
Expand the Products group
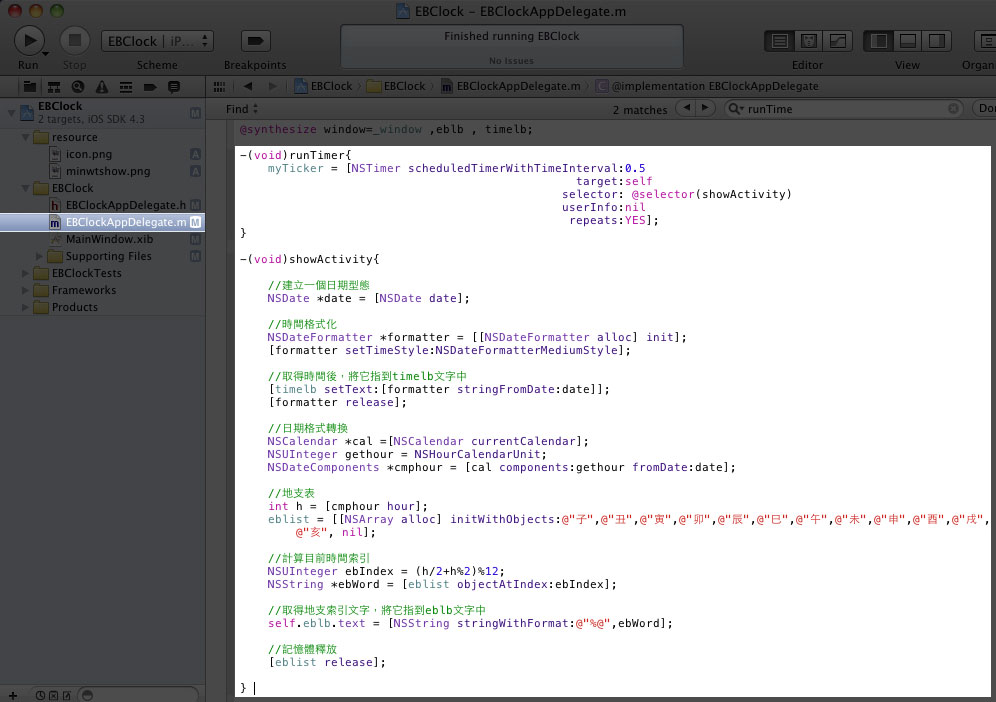(x=25, y=307)
